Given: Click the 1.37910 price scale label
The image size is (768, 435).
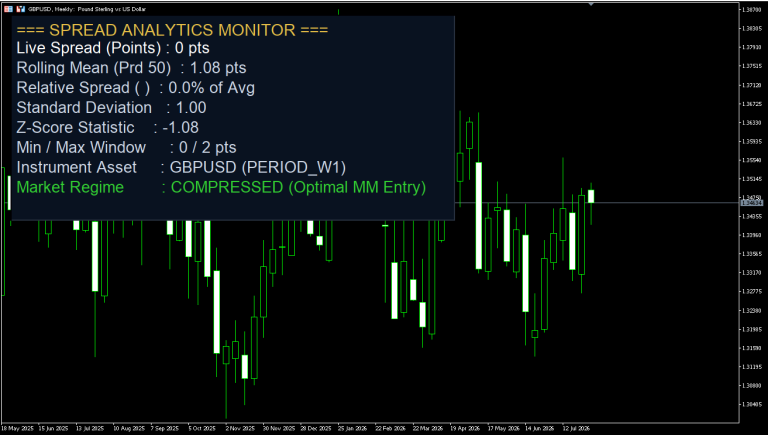Looking at the screenshot, I should tap(752, 48).
